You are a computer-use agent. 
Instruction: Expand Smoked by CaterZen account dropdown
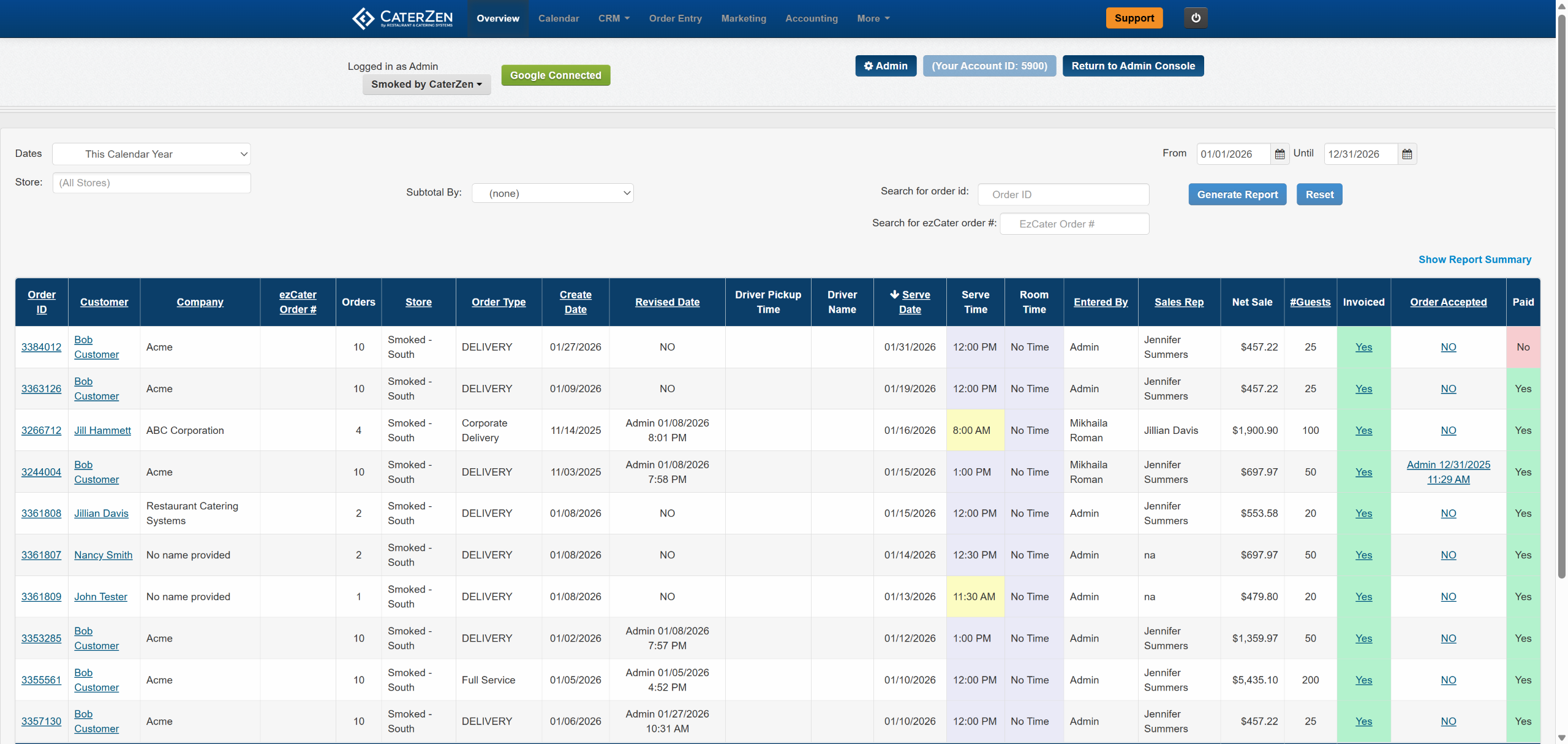coord(426,84)
